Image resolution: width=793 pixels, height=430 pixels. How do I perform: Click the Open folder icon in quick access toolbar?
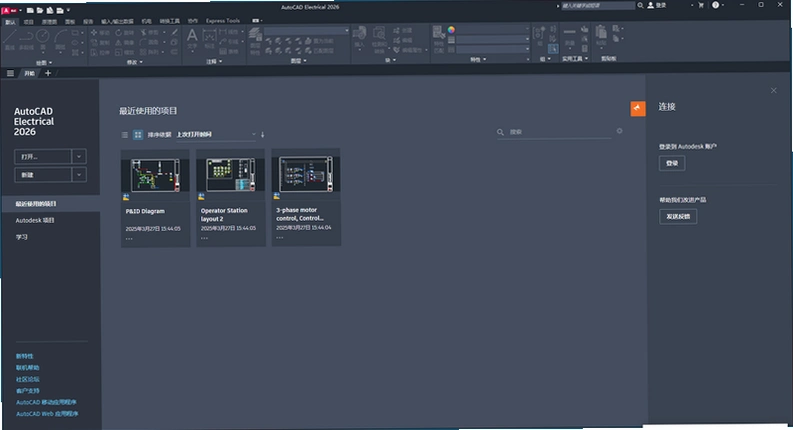(40, 10)
